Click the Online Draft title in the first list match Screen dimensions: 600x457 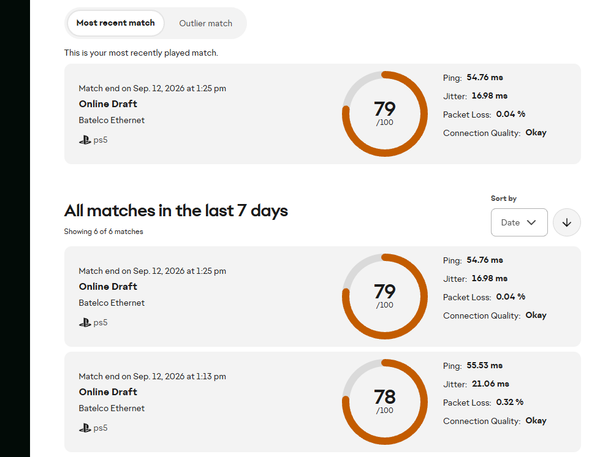pyautogui.click(x=108, y=286)
